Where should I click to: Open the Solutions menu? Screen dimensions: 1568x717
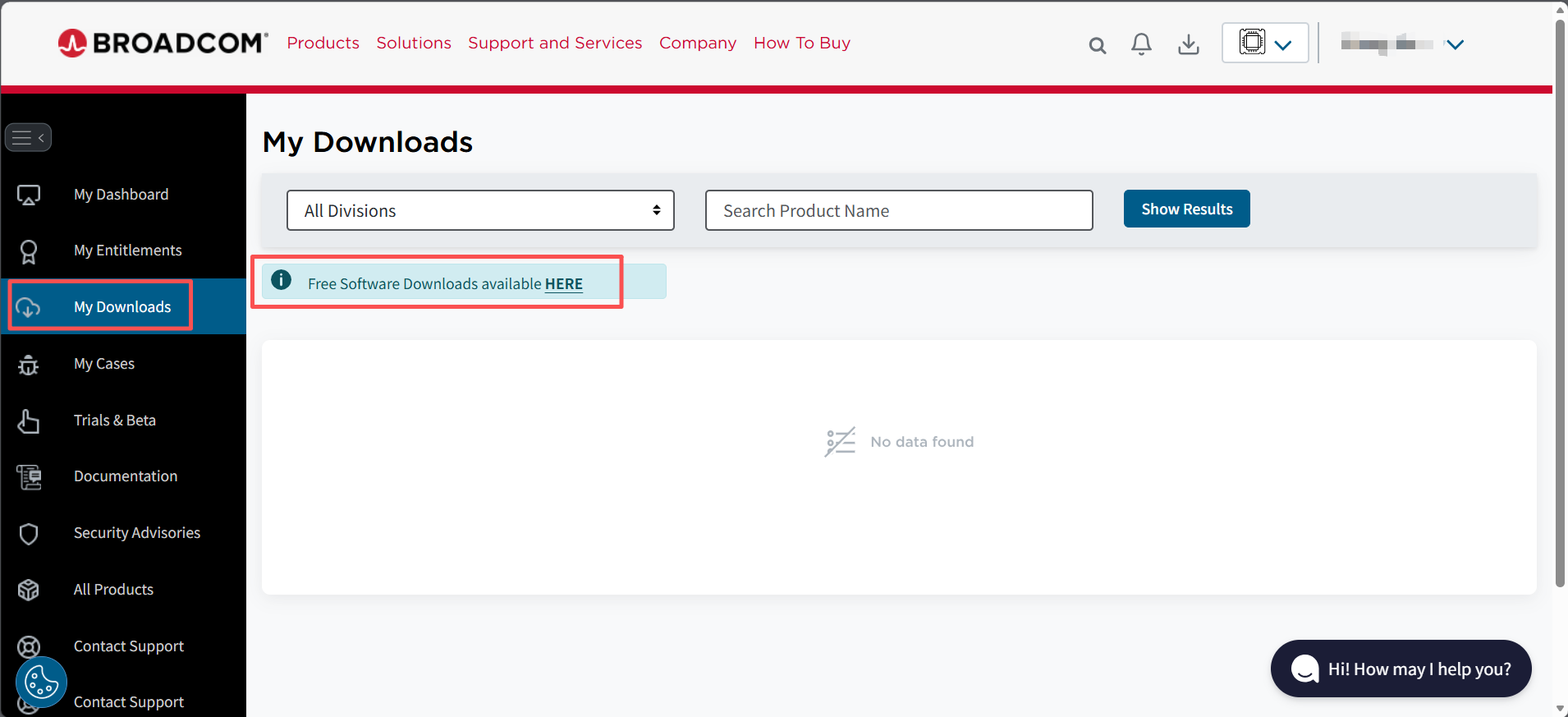pyautogui.click(x=414, y=43)
